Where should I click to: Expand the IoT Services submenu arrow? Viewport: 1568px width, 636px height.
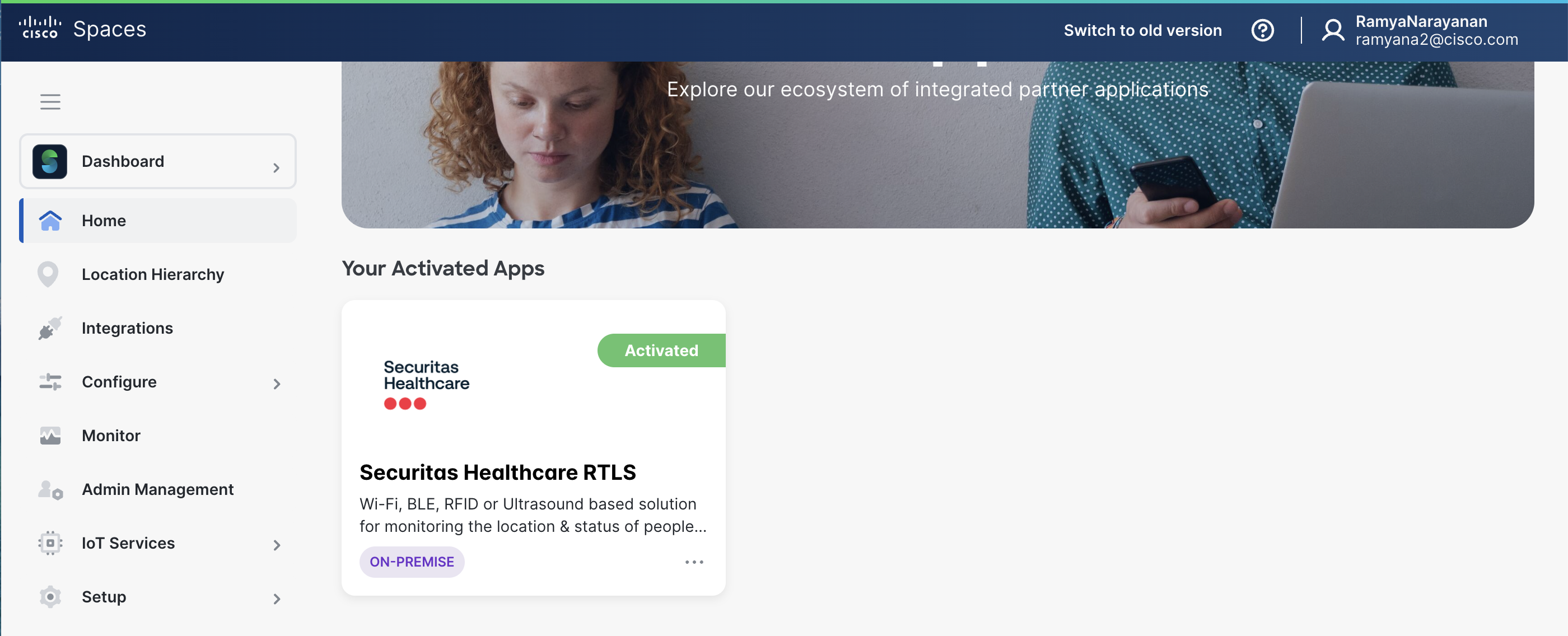pos(277,545)
